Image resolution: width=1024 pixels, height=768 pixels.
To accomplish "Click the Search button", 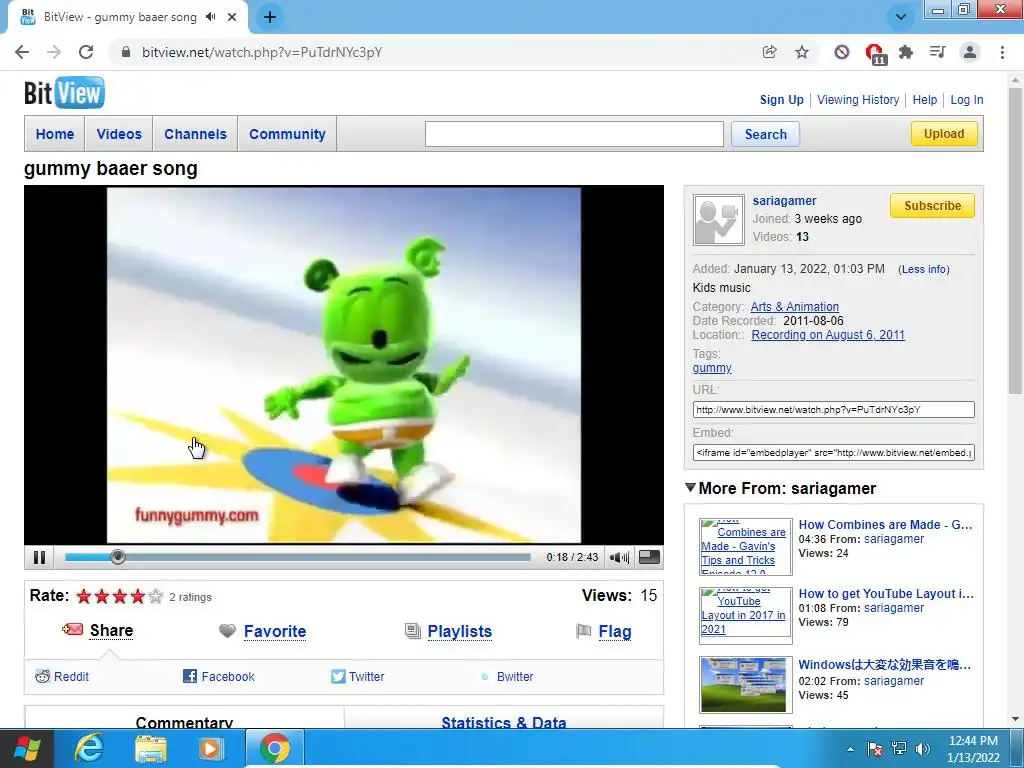I will [765, 134].
